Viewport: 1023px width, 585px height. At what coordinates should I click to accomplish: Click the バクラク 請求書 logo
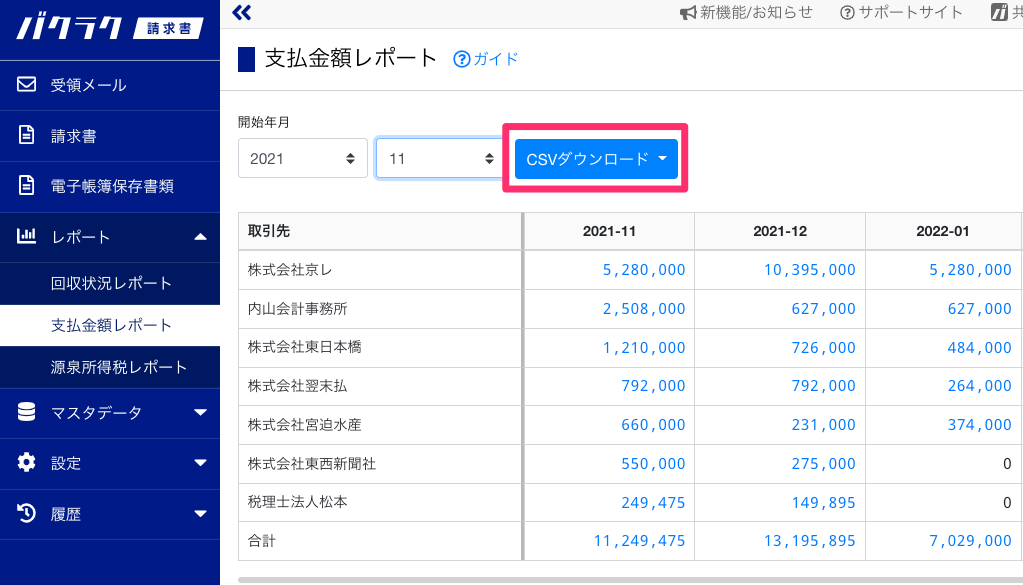coord(110,29)
